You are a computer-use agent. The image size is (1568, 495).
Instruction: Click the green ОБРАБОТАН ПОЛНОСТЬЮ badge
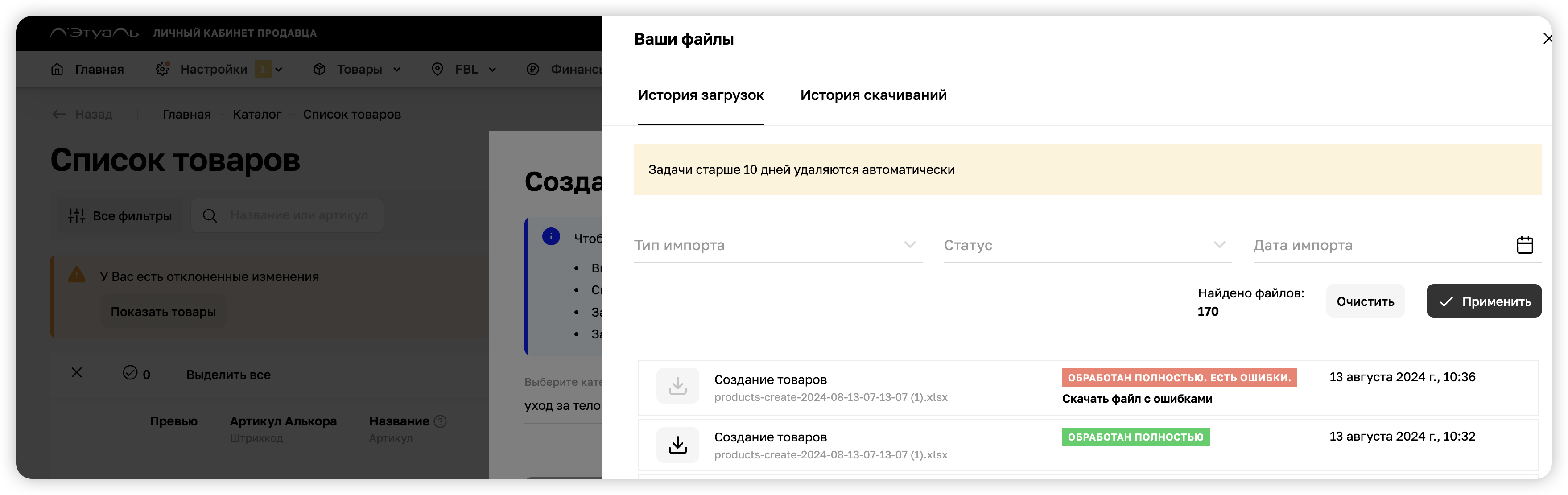tap(1135, 437)
